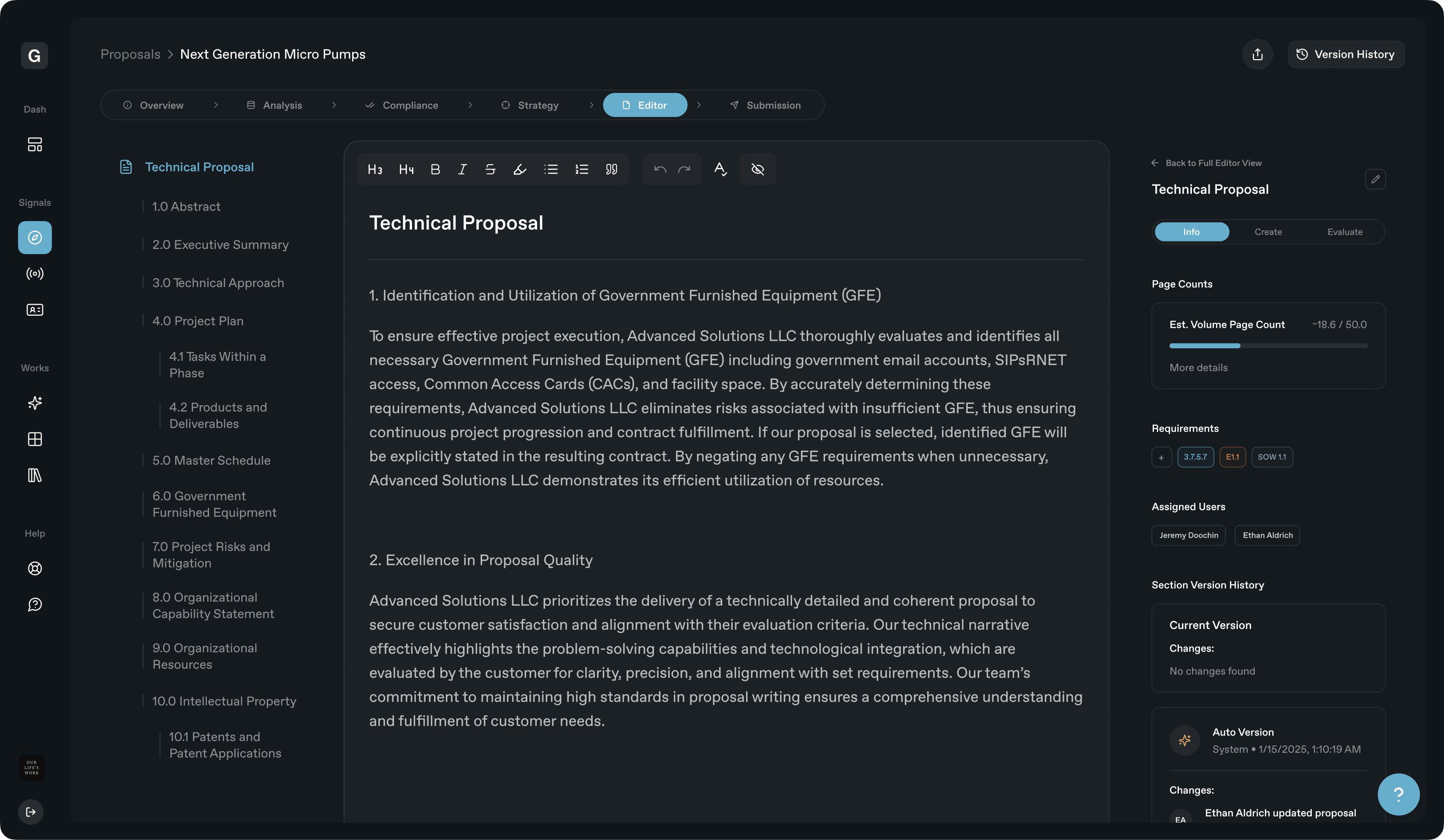
Task: Select the compass Signals icon in the sidebar
Action: point(34,237)
